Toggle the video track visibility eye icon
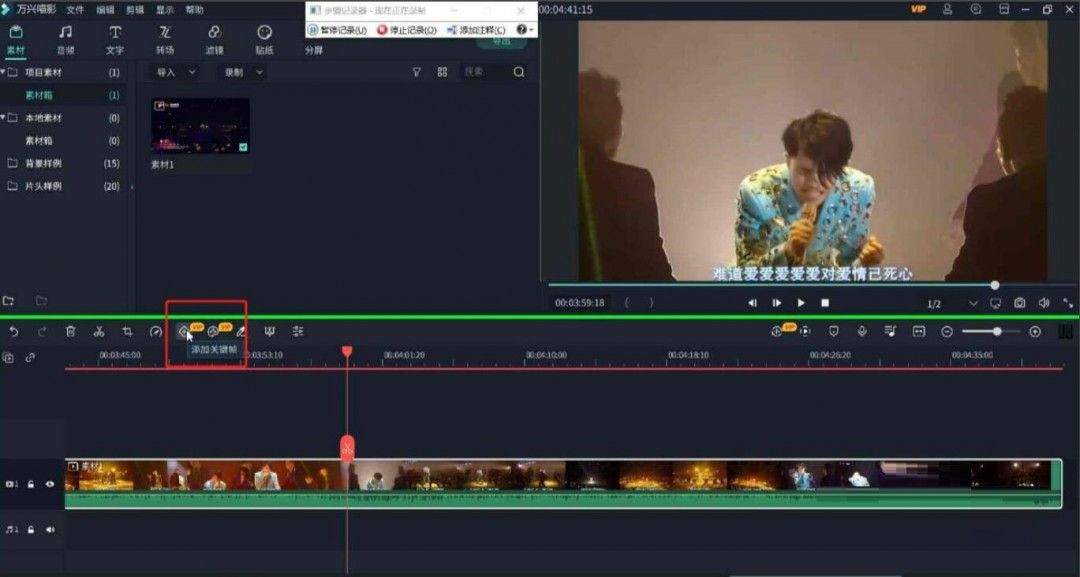This screenshot has width=1080, height=577. (50, 484)
